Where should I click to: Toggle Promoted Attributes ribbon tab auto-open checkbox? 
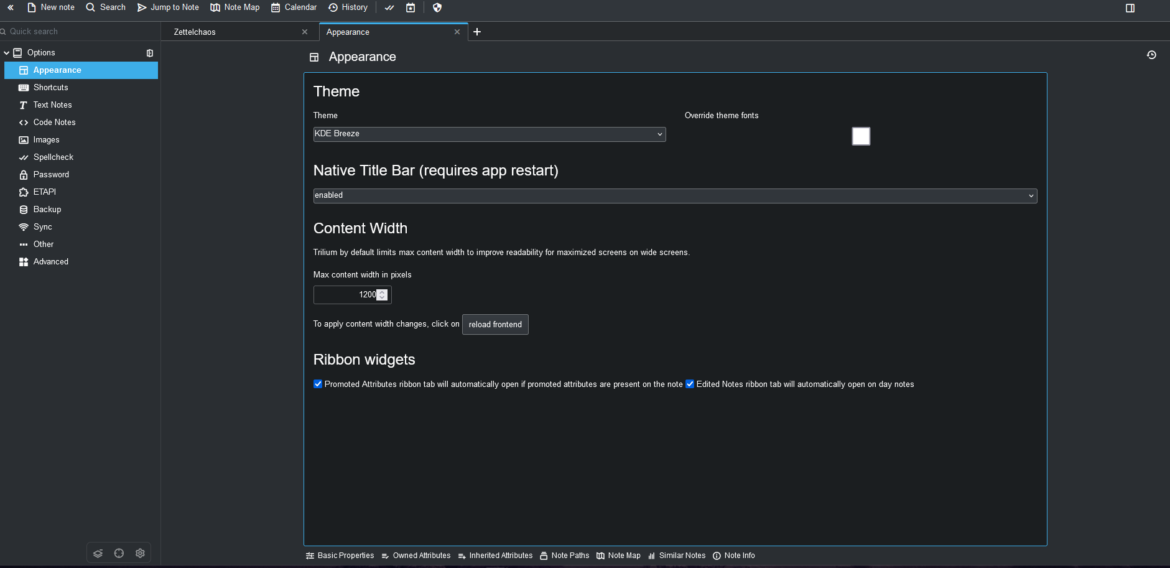point(318,384)
